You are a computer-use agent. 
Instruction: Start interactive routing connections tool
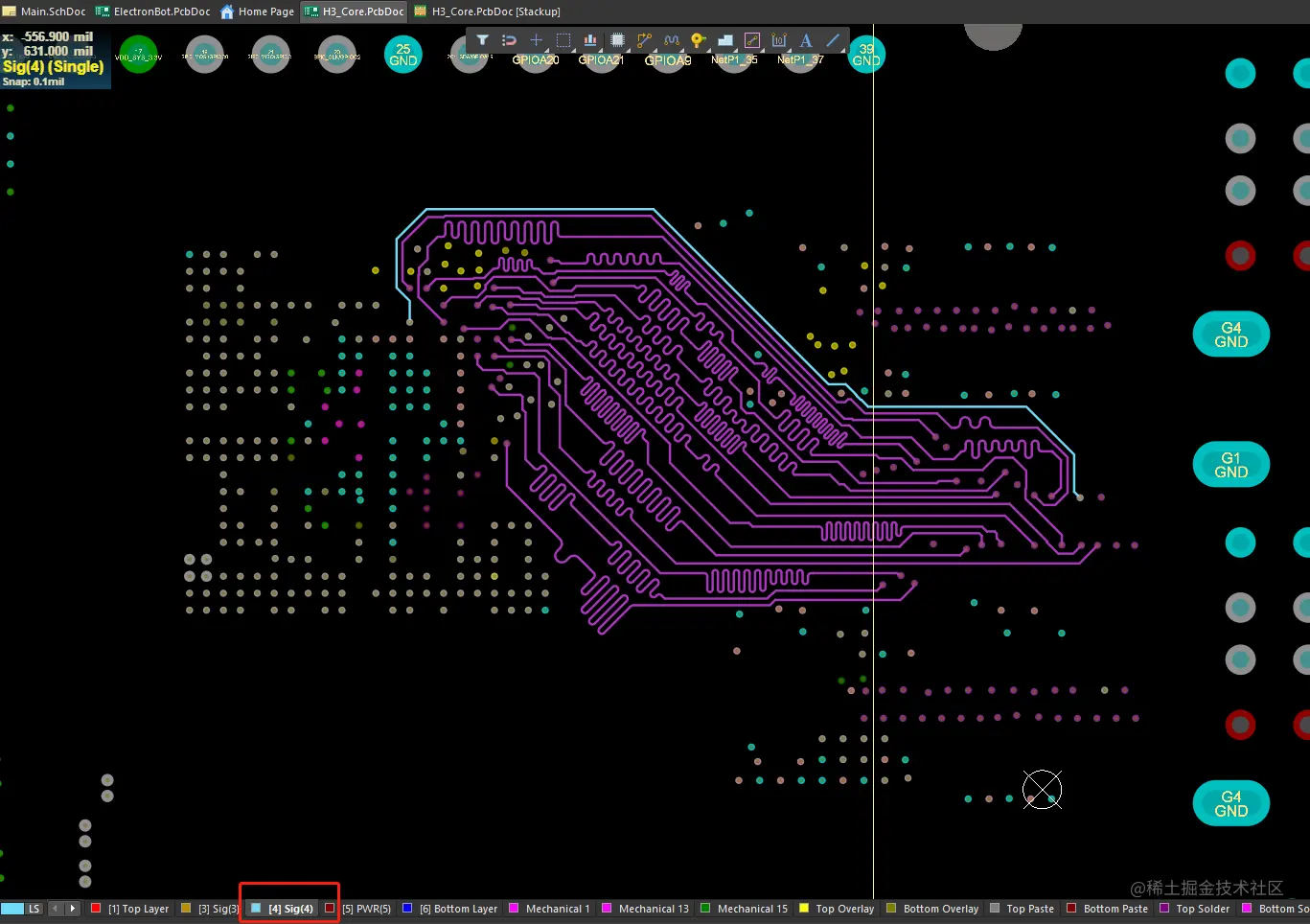644,40
